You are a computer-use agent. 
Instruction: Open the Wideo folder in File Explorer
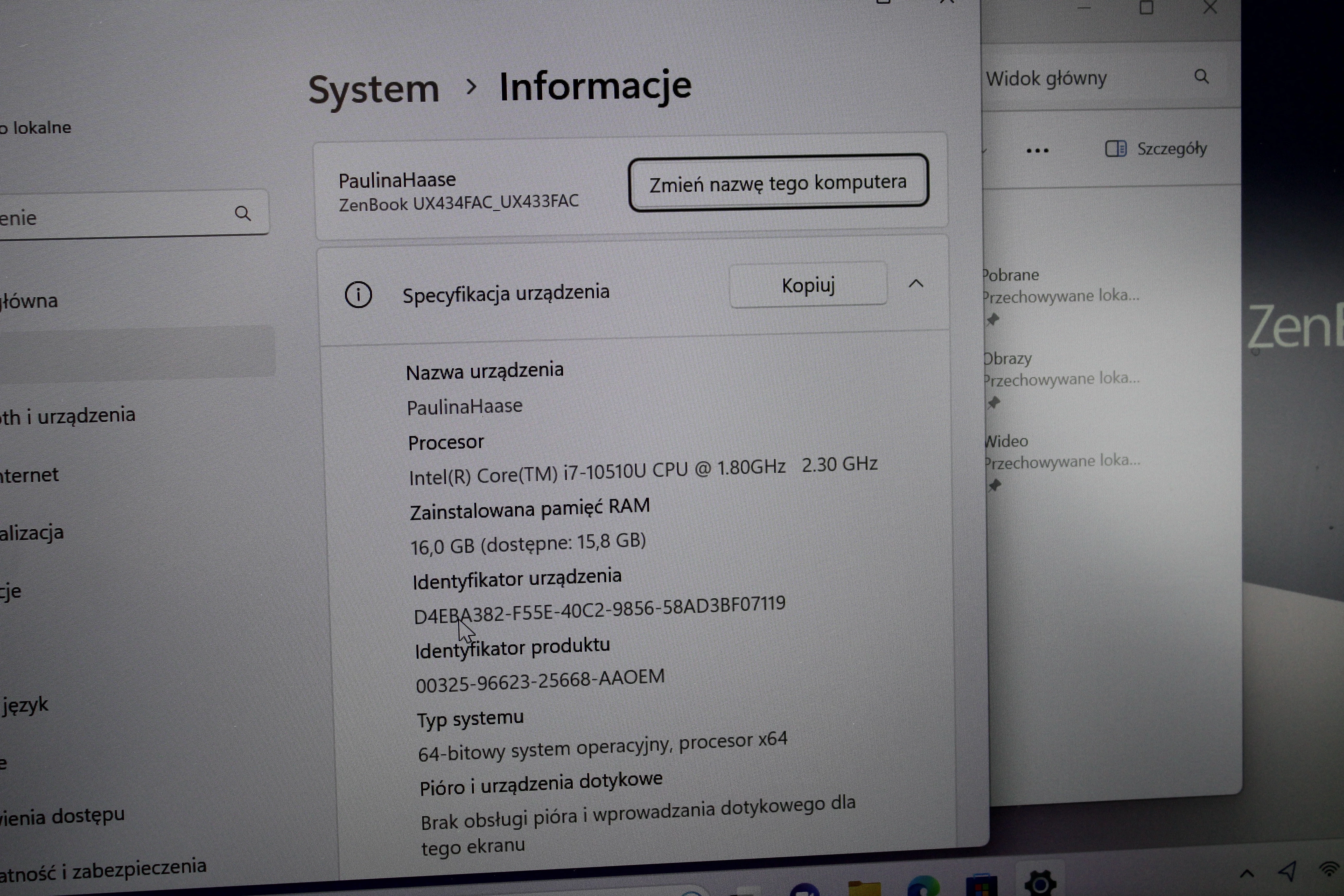pyautogui.click(x=1006, y=441)
